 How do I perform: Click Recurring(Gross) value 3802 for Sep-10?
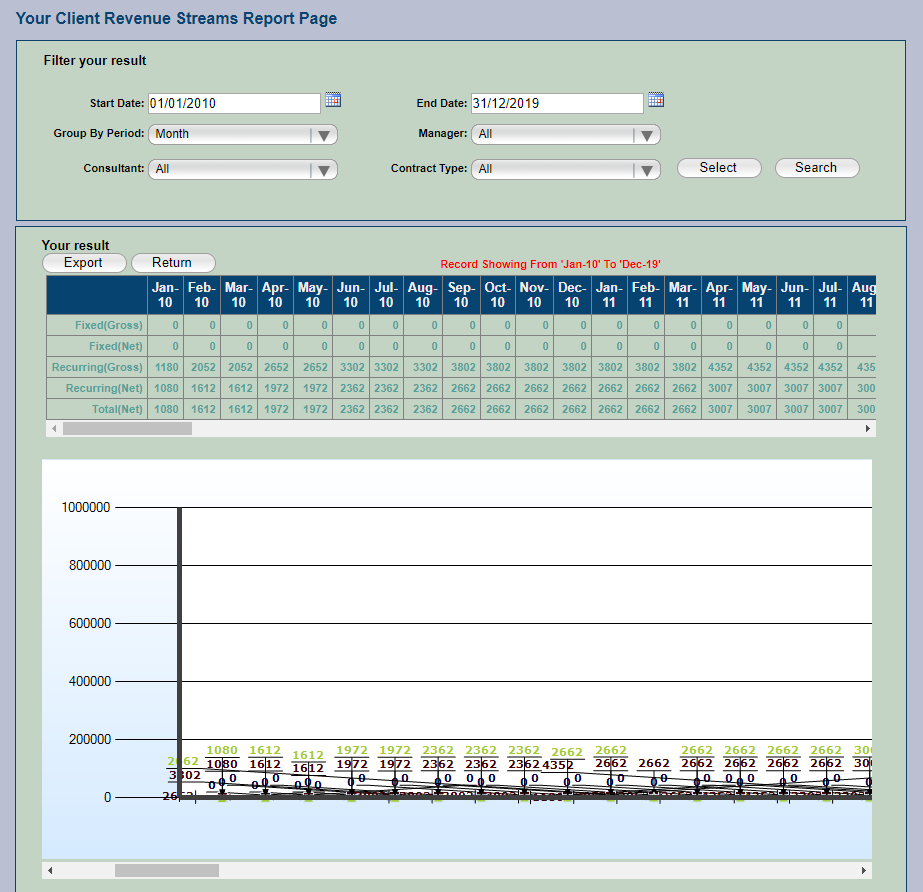tap(463, 367)
